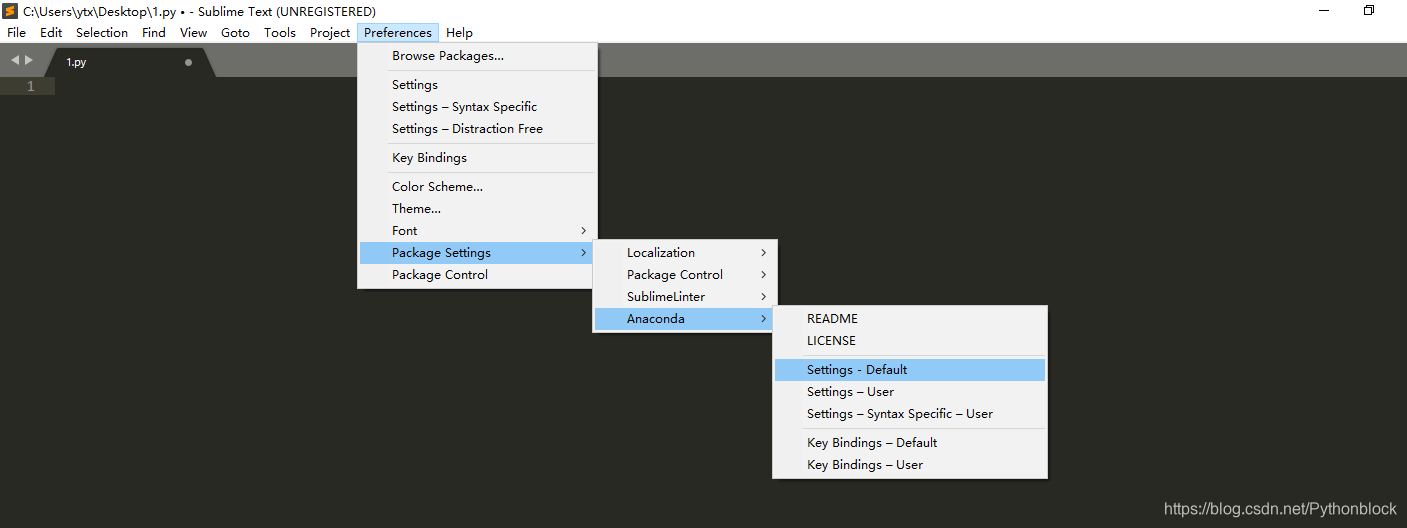
Task: Open the Tools menu
Action: pyautogui.click(x=280, y=33)
